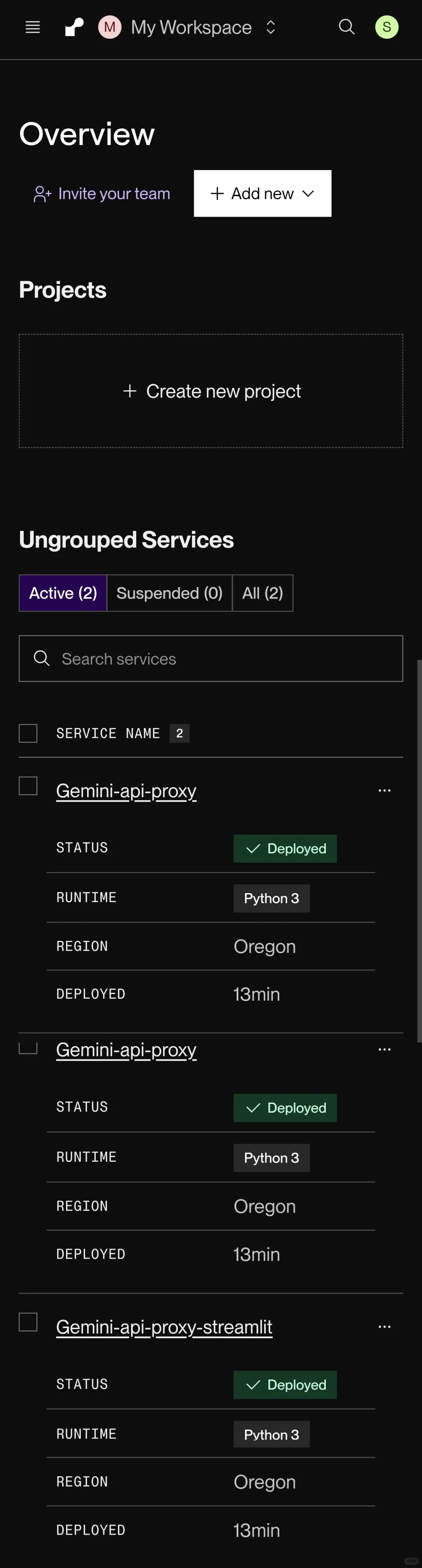Image resolution: width=422 pixels, height=1568 pixels.
Task: Open search with the magnifier icon
Action: (347, 27)
